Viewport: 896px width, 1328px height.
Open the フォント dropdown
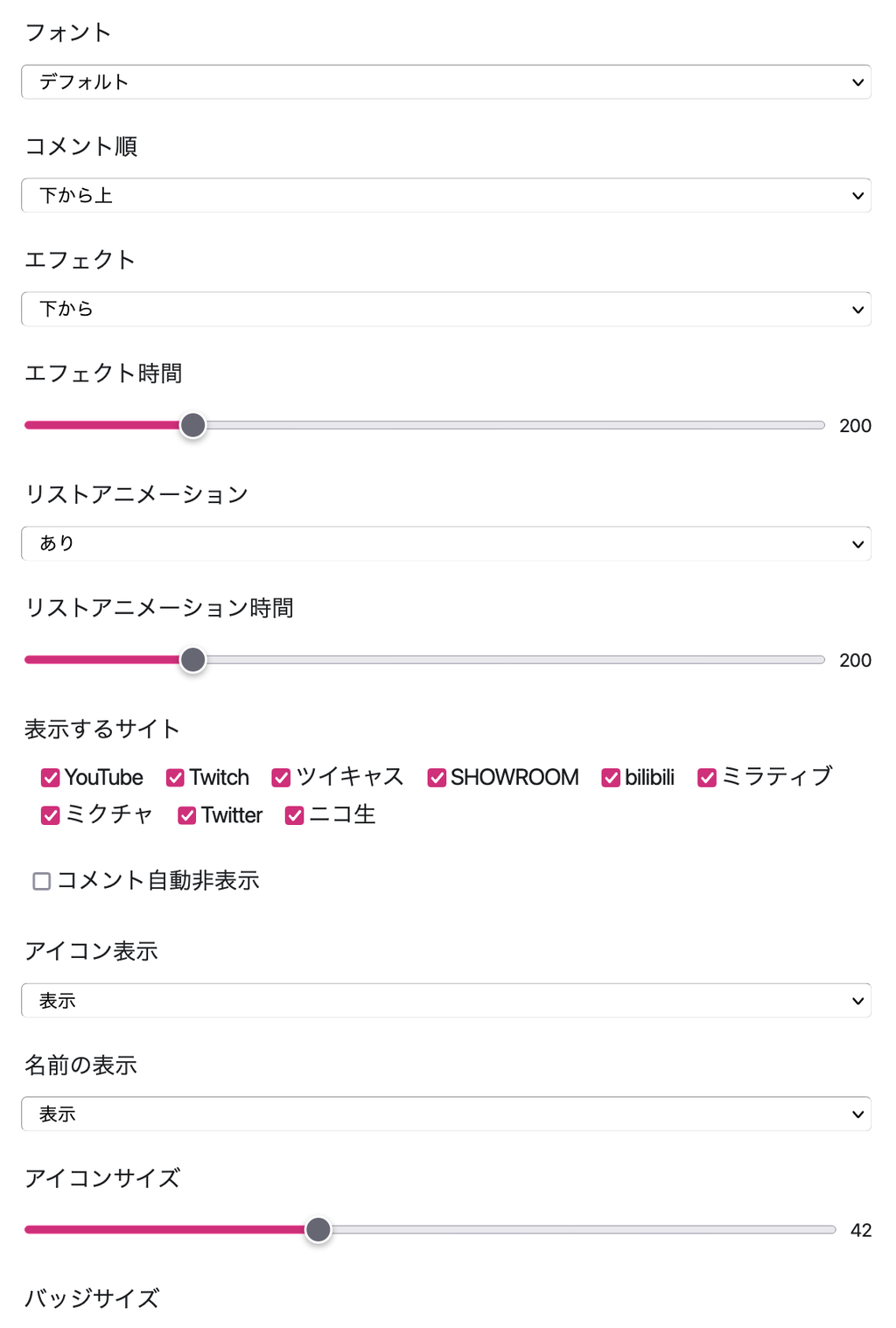[x=445, y=82]
